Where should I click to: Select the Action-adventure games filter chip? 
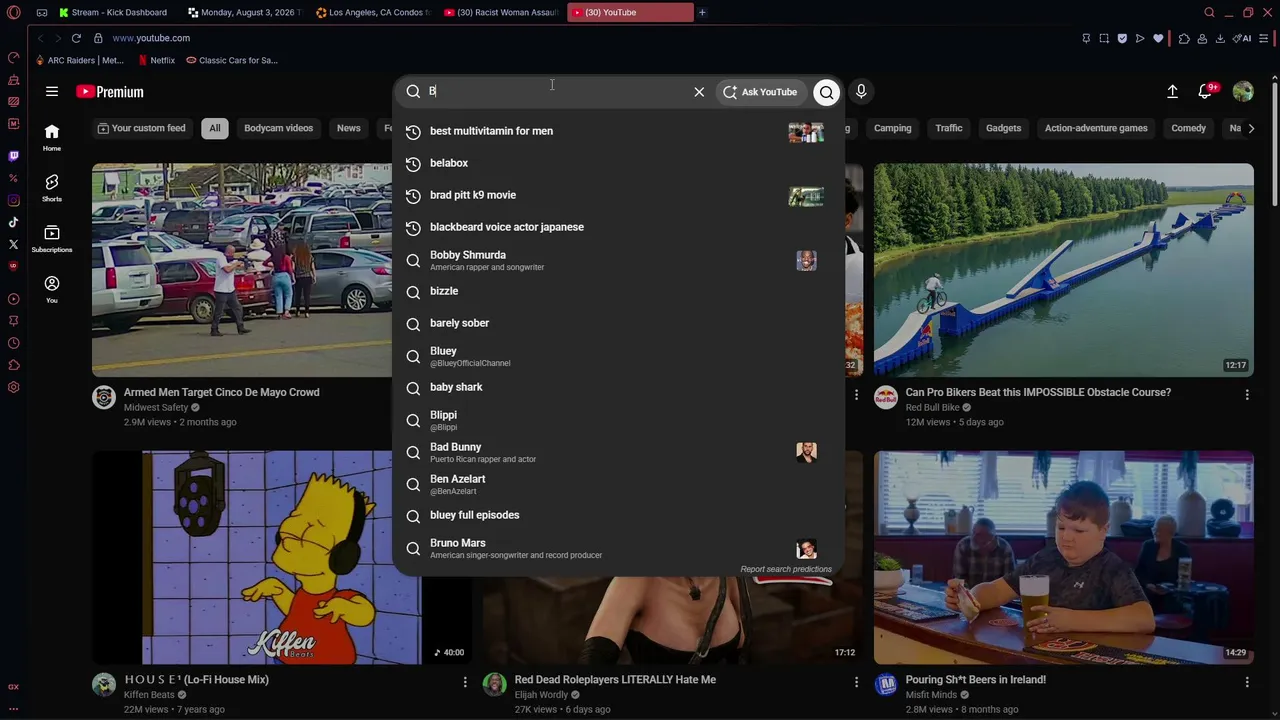click(1096, 128)
